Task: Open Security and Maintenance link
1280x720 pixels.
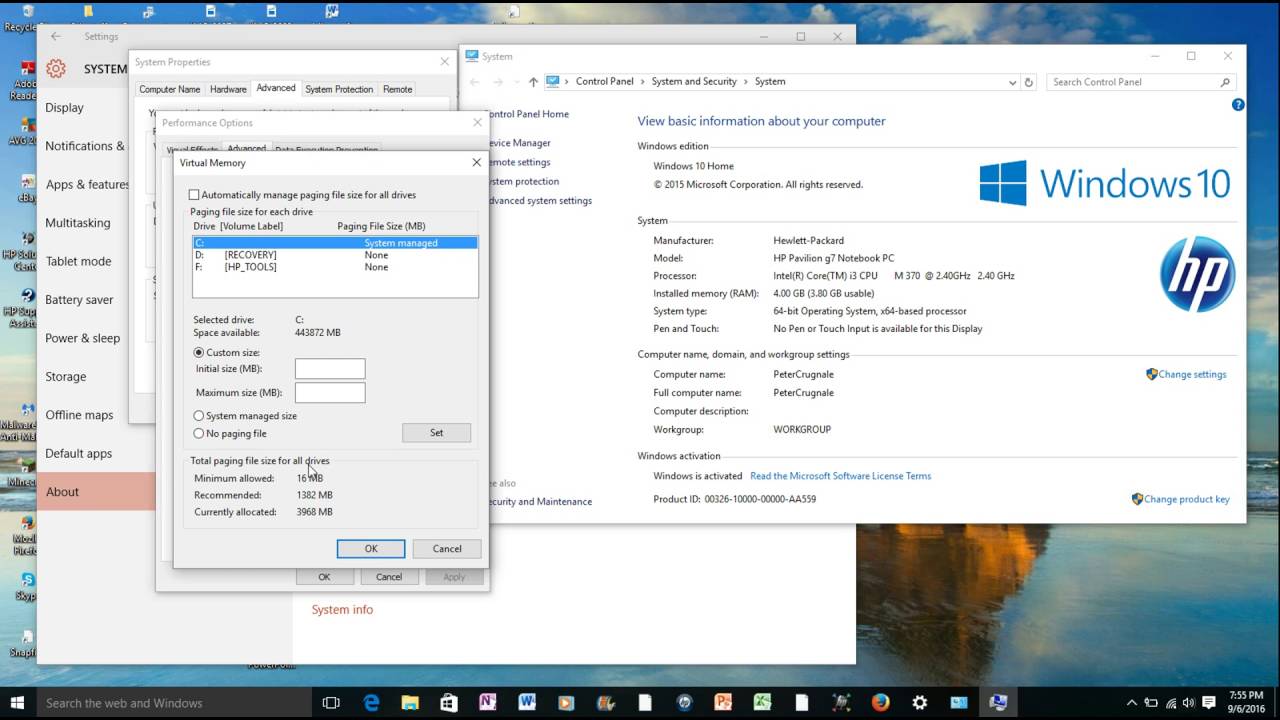Action: 540,502
